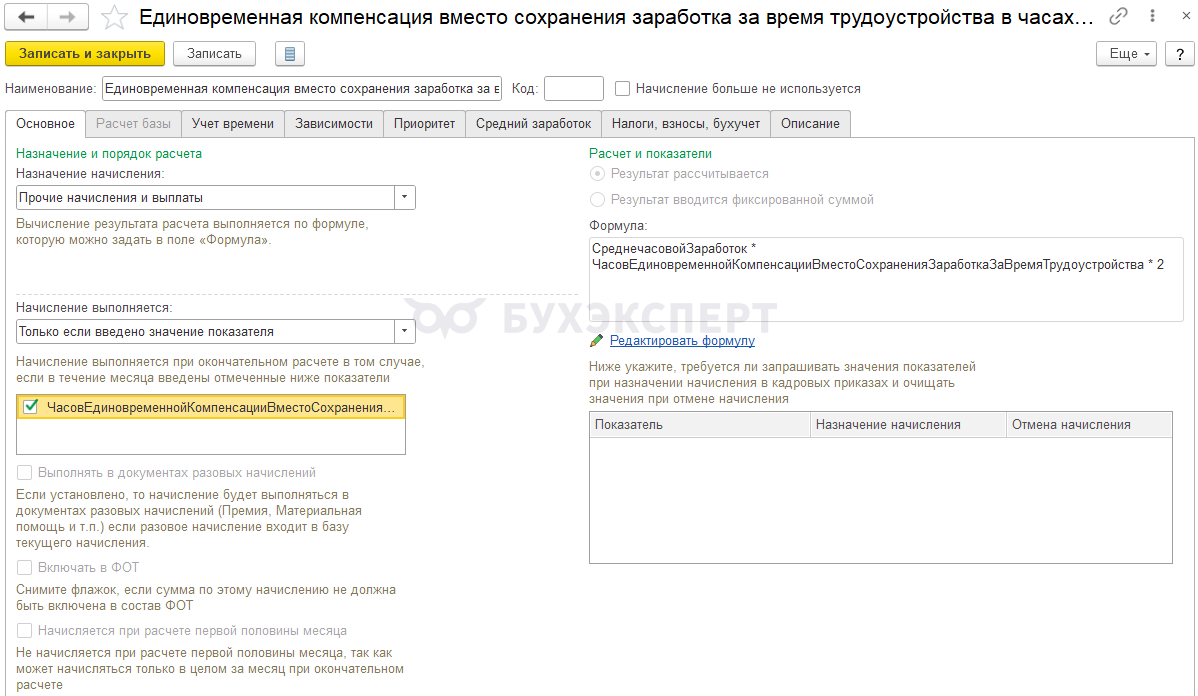The image size is (1198, 696).
Task: Open the Приоритет tab
Action: [424, 124]
